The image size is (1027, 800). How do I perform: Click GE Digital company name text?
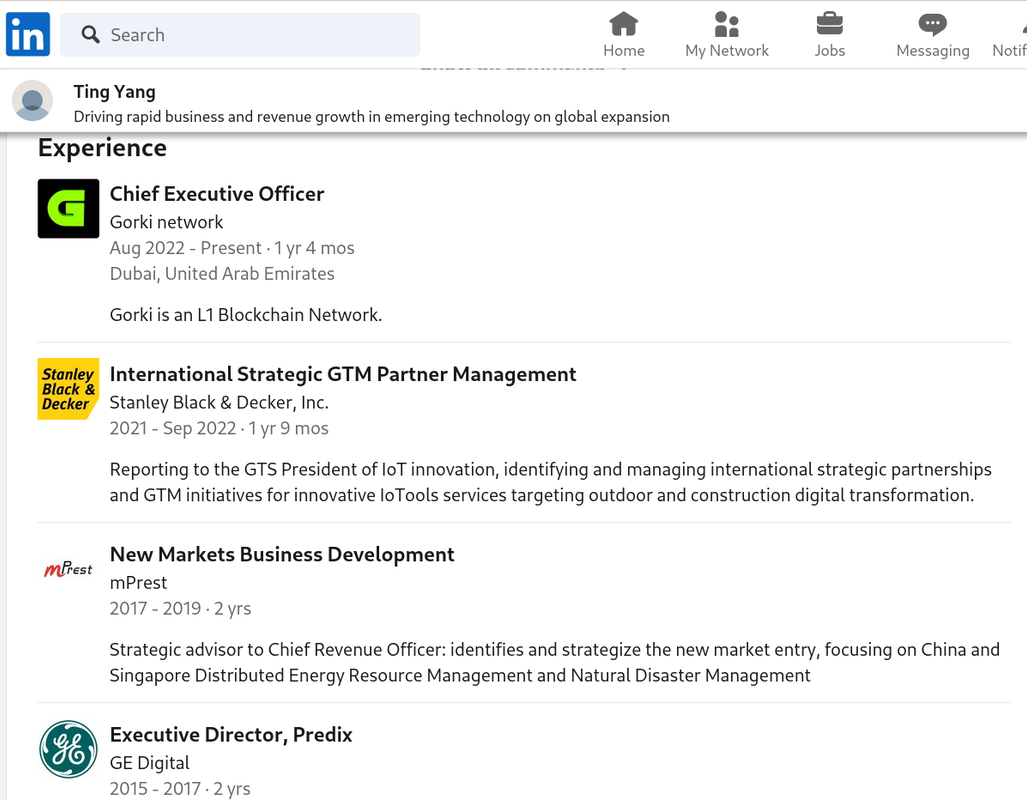[x=149, y=763]
